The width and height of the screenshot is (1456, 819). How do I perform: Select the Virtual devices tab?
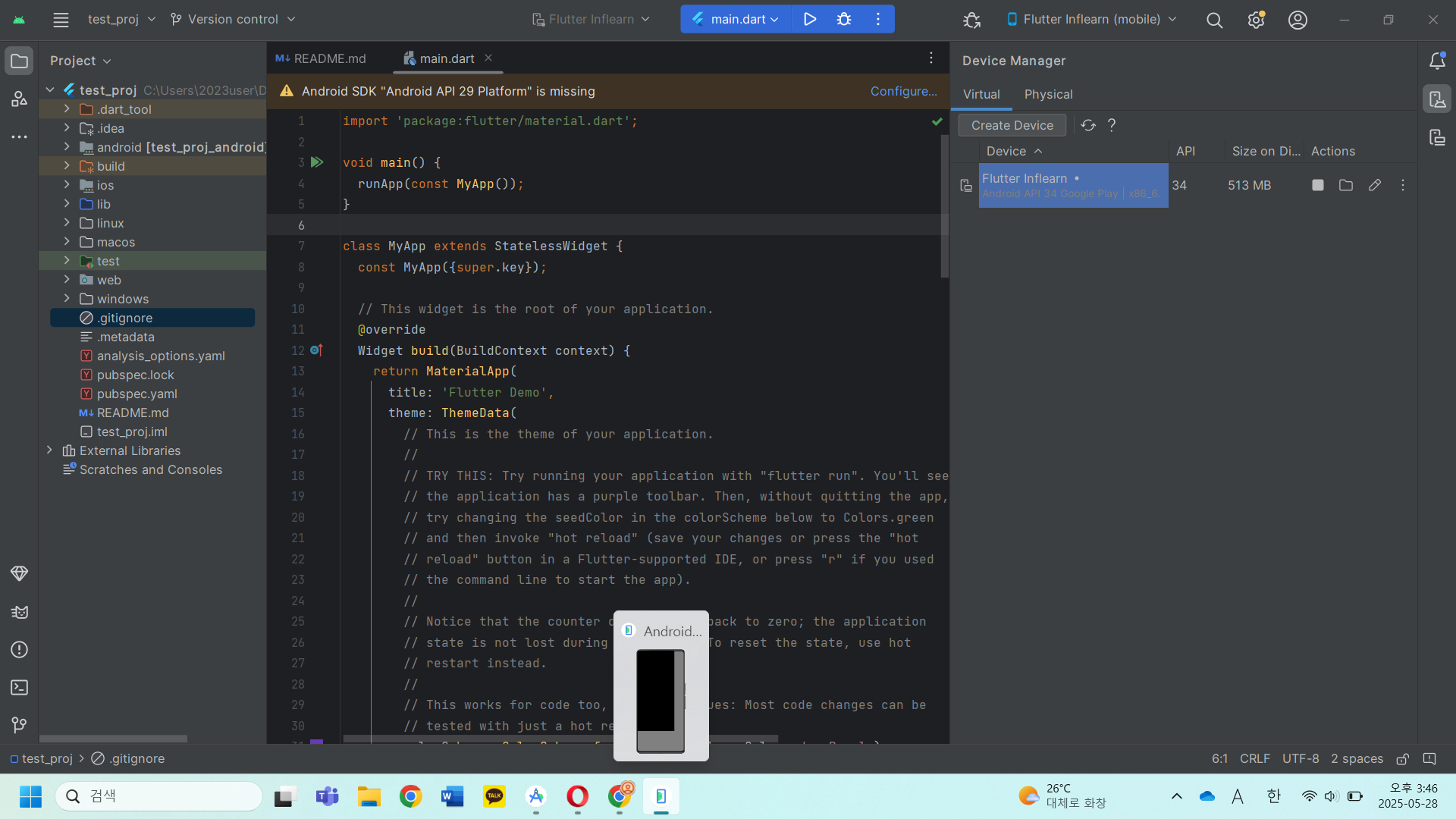981,94
